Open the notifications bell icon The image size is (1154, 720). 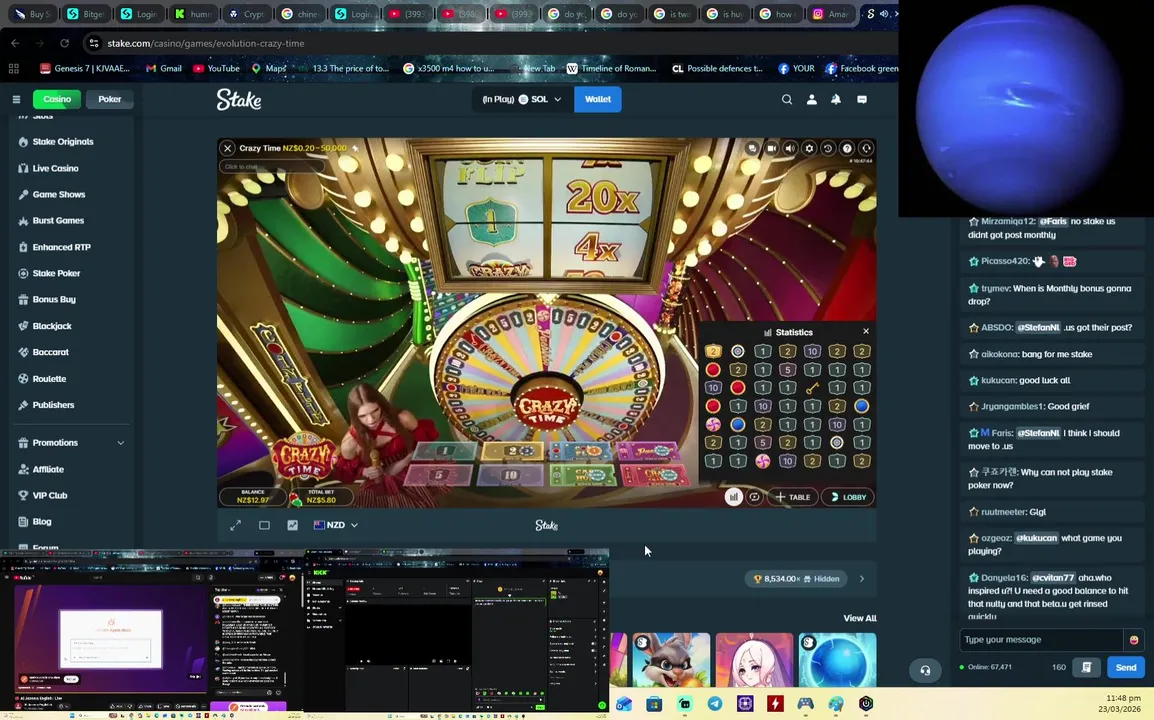836,99
